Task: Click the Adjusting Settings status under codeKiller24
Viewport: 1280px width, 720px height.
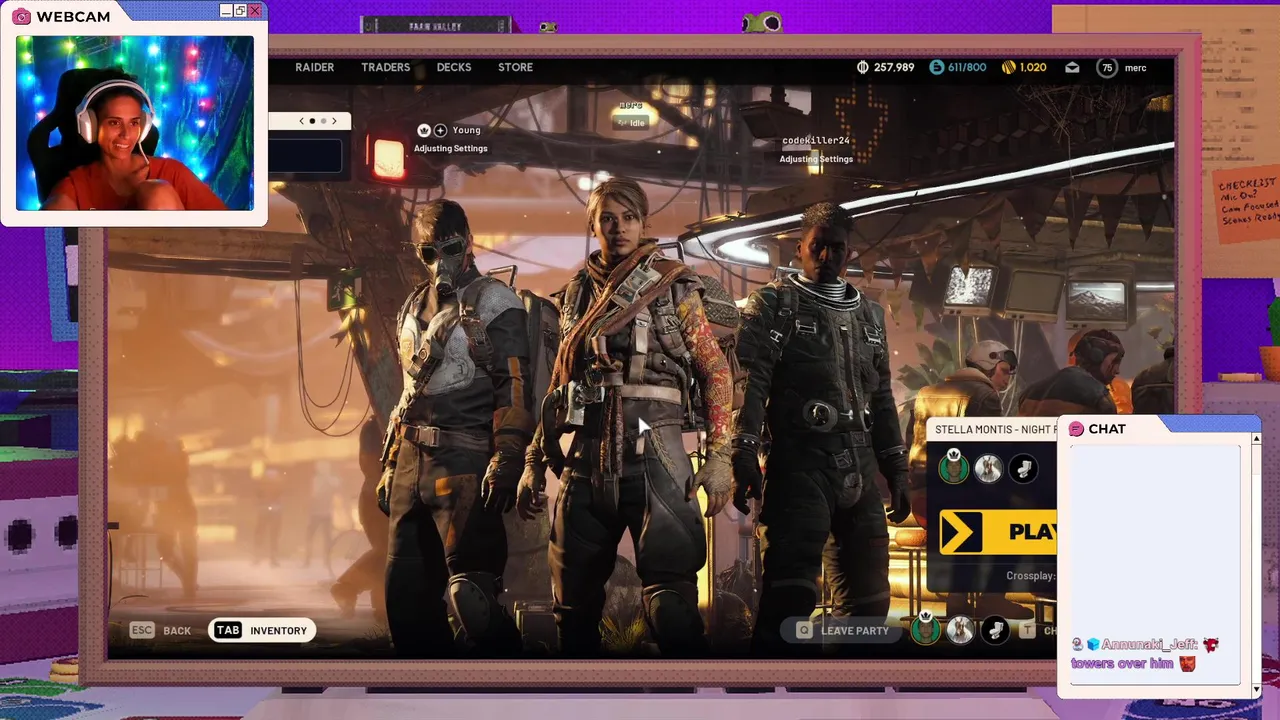Action: pos(816,159)
